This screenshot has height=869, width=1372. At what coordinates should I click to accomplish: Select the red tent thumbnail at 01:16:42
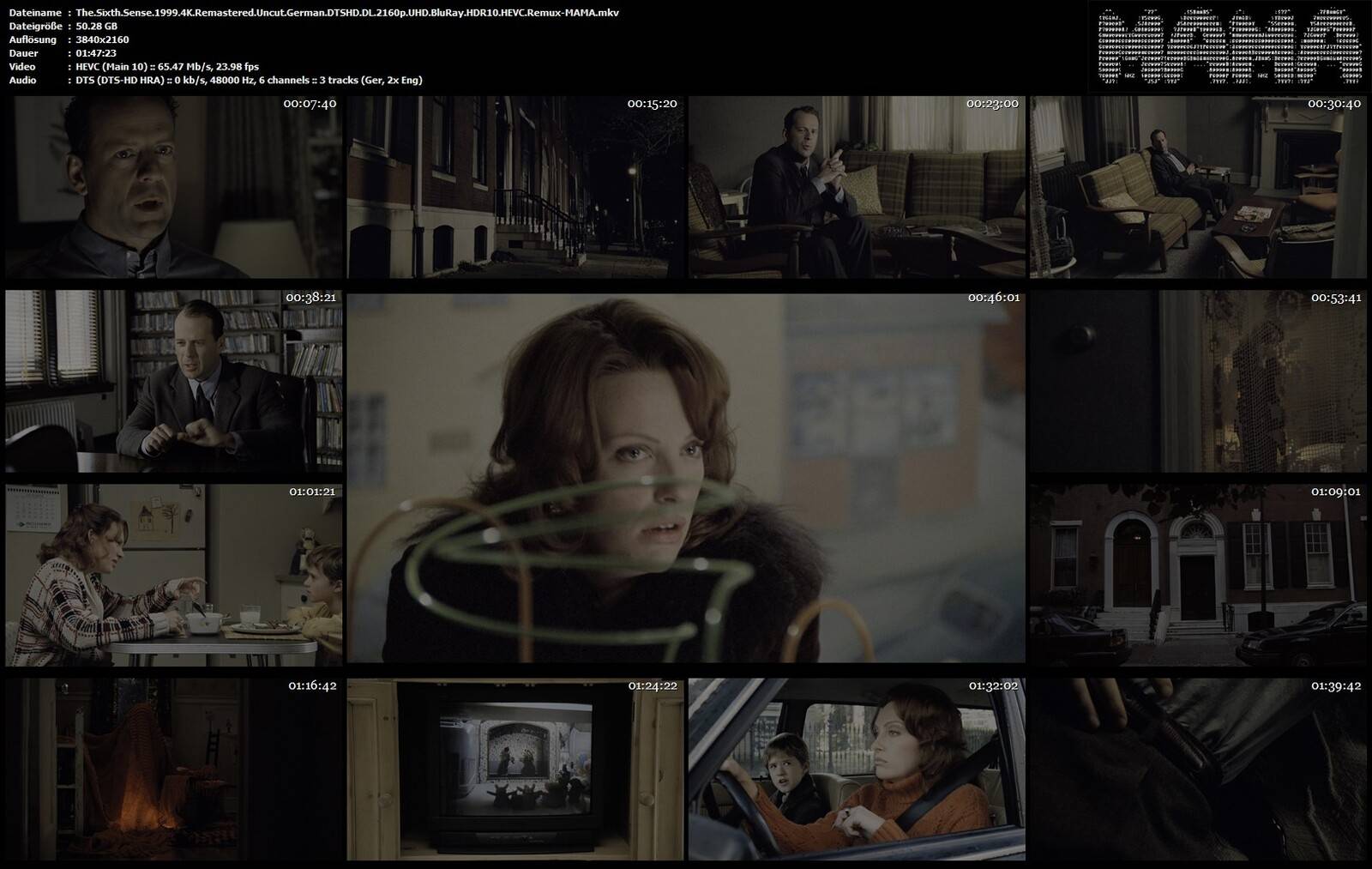174,769
